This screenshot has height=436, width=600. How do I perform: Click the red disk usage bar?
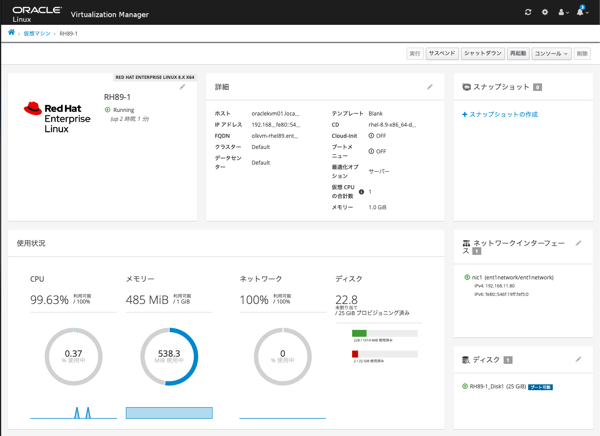[385, 354]
